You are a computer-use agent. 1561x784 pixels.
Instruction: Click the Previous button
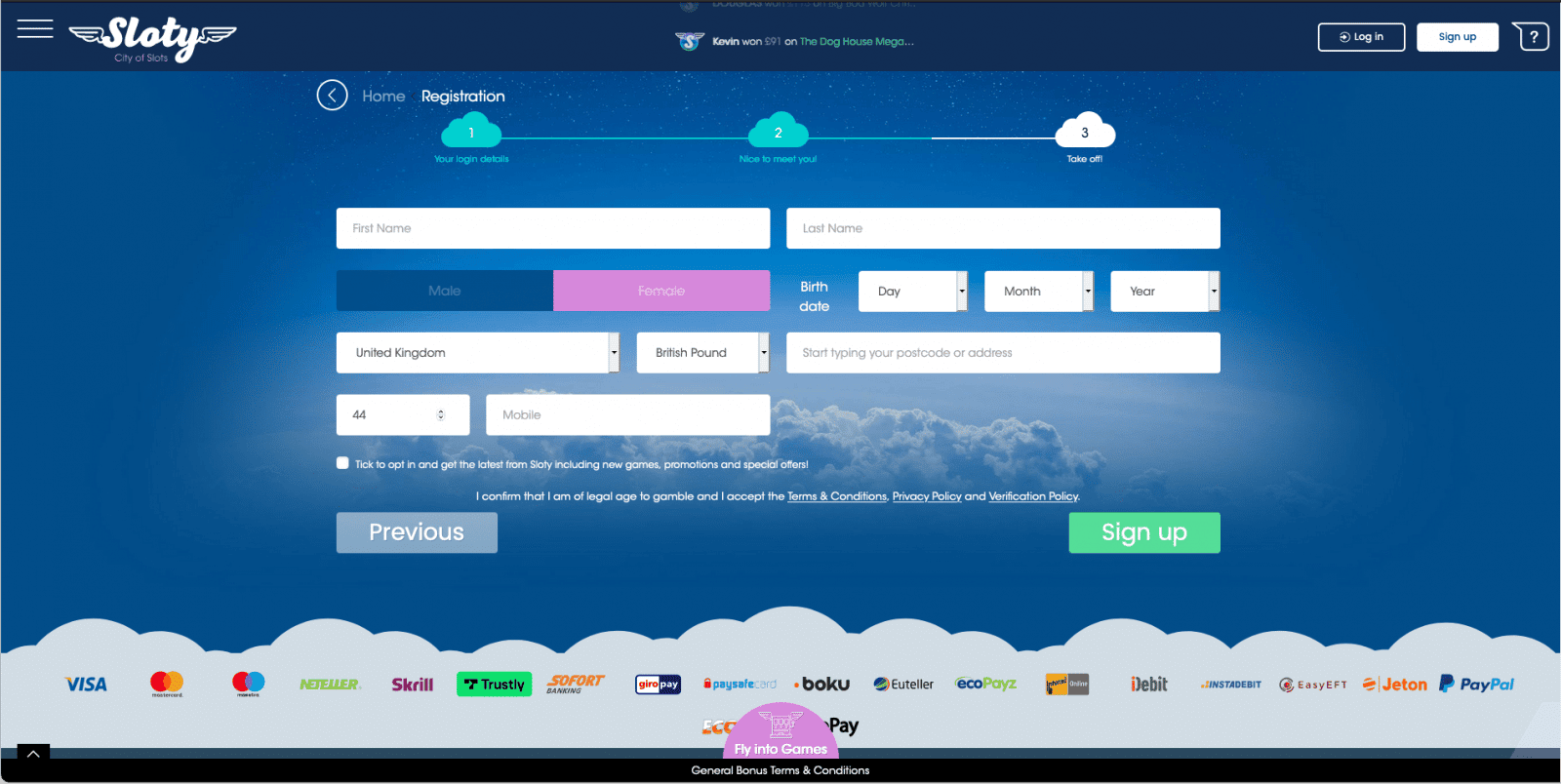(x=417, y=532)
